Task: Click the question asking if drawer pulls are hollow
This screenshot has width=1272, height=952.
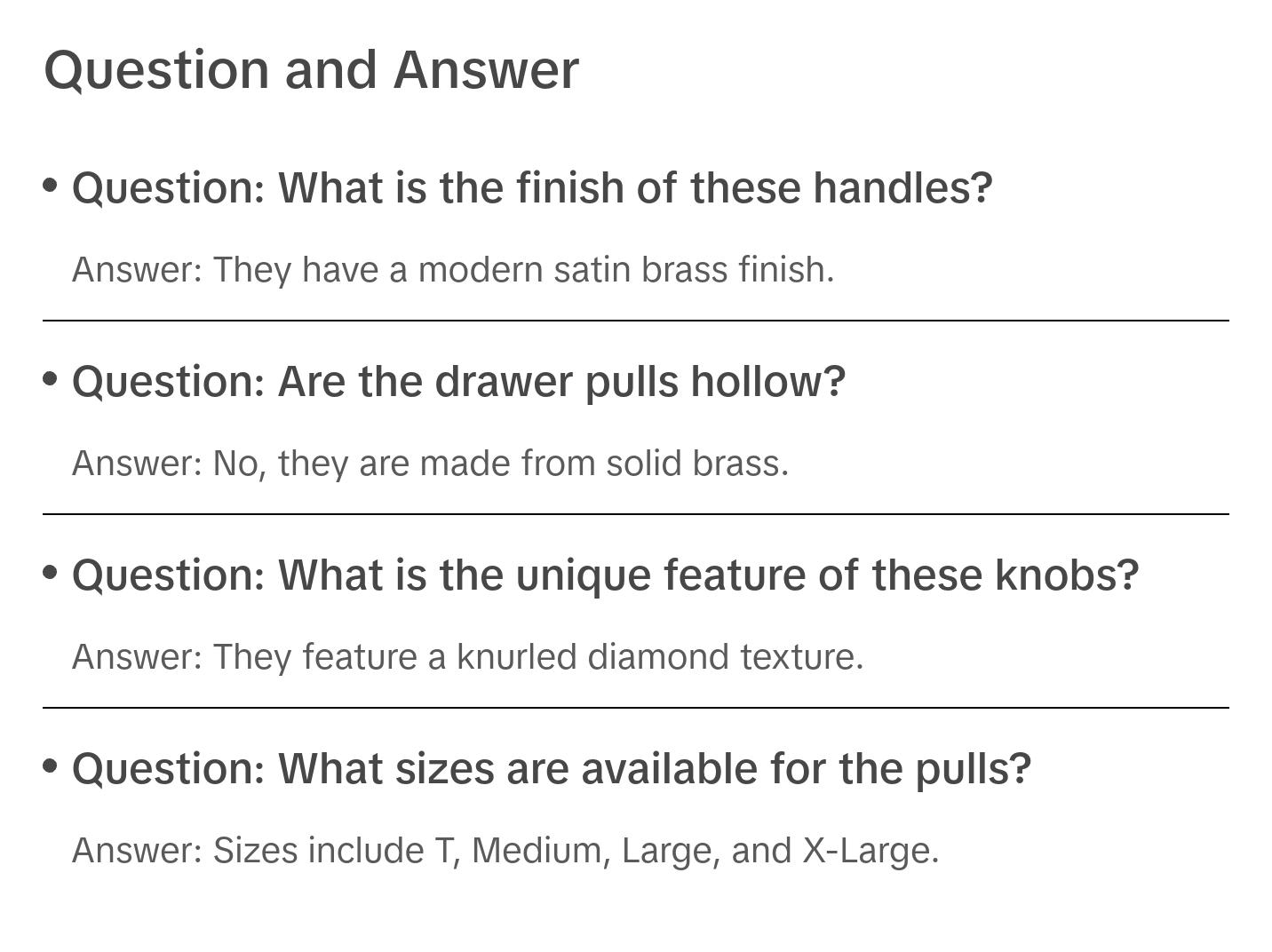Action: tap(458, 382)
